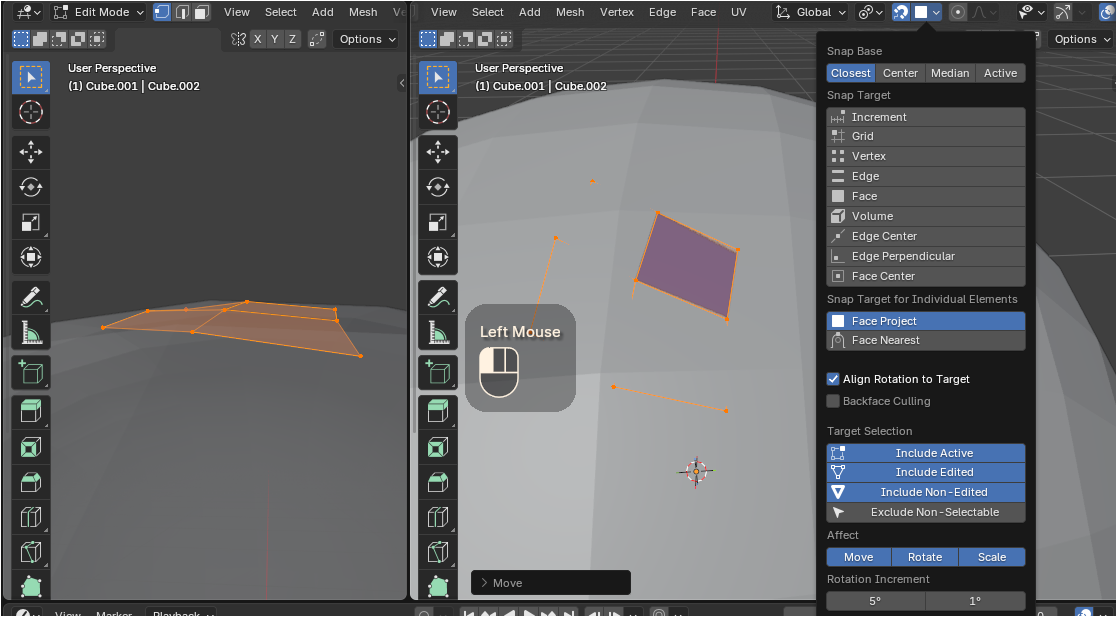Viewport: 1117px width, 617px height.
Task: Select the 3D Cursor tool in right viewport
Action: tap(437, 112)
